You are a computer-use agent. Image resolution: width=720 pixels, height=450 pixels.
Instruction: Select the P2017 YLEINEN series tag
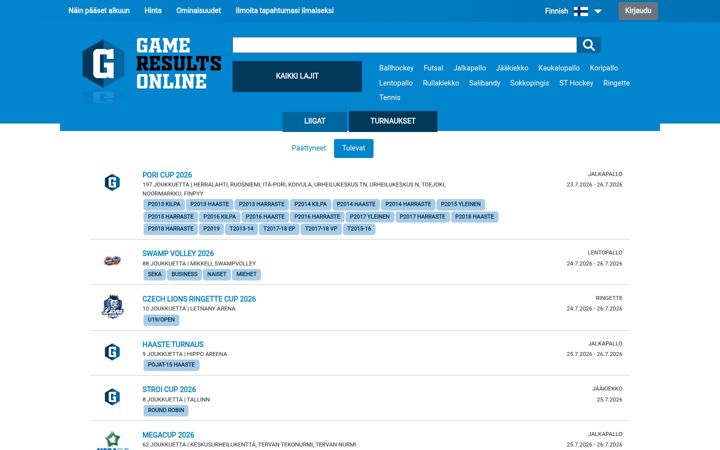click(x=370, y=217)
